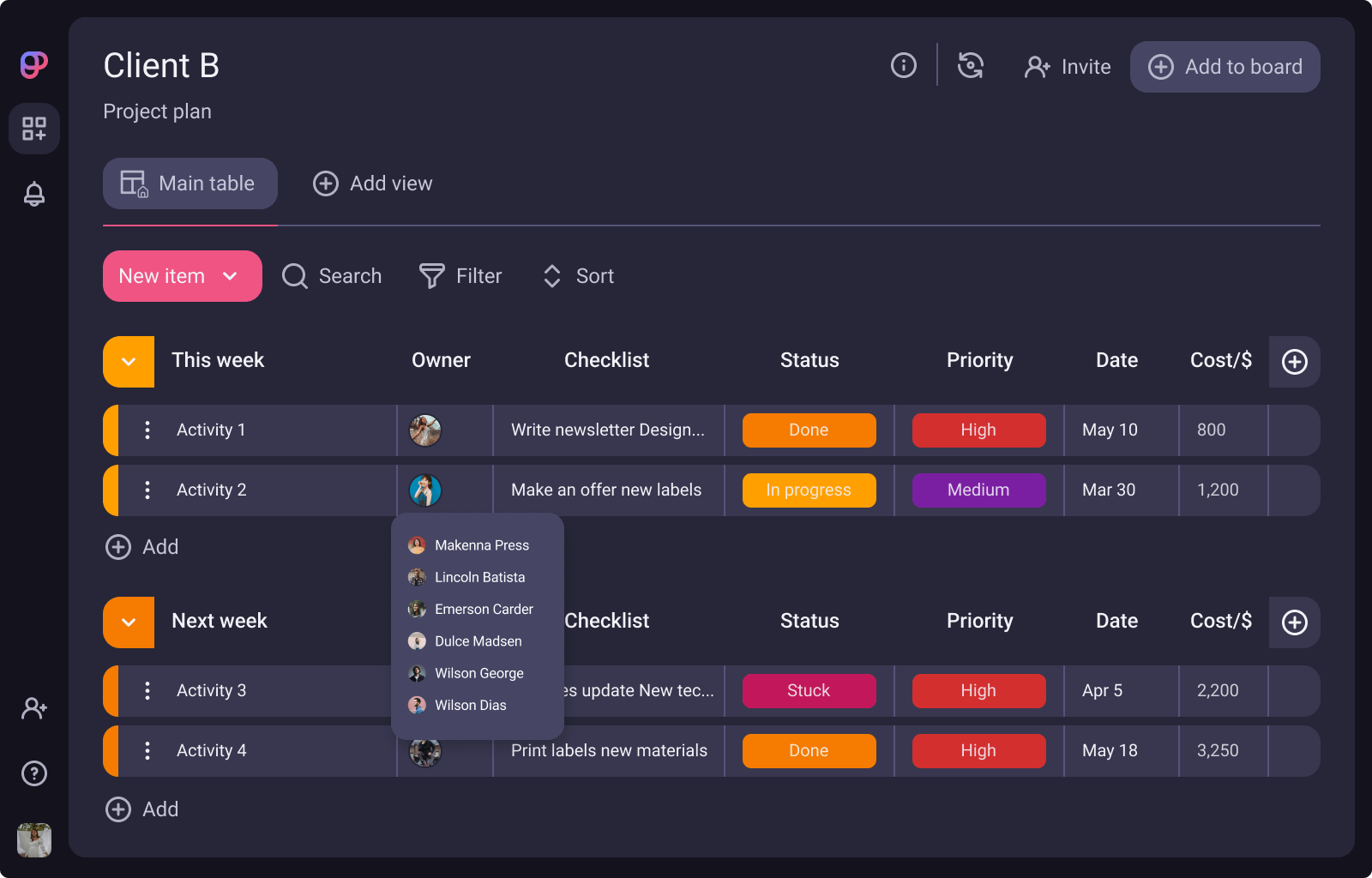This screenshot has width=1372, height=878.
Task: Open the invite member icon in left sidebar
Action: point(34,707)
